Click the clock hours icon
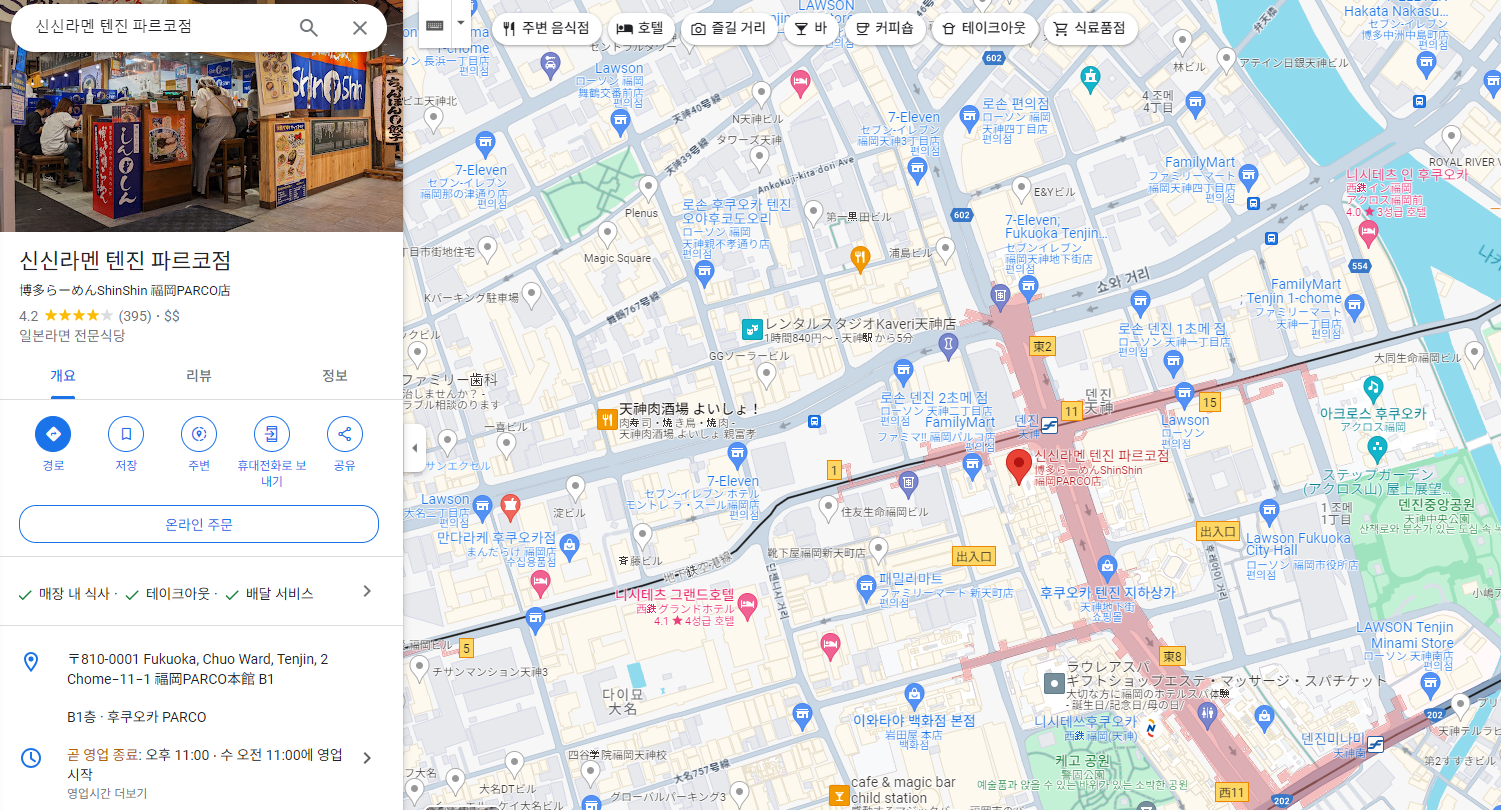This screenshot has width=1501, height=810. pyautogui.click(x=31, y=757)
